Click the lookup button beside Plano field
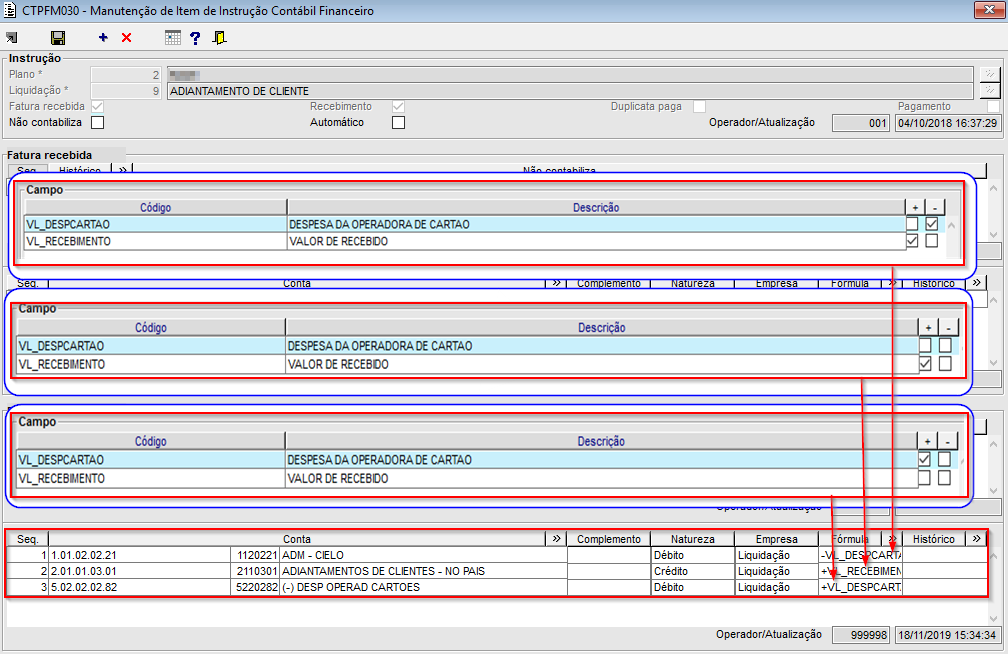 988,74
